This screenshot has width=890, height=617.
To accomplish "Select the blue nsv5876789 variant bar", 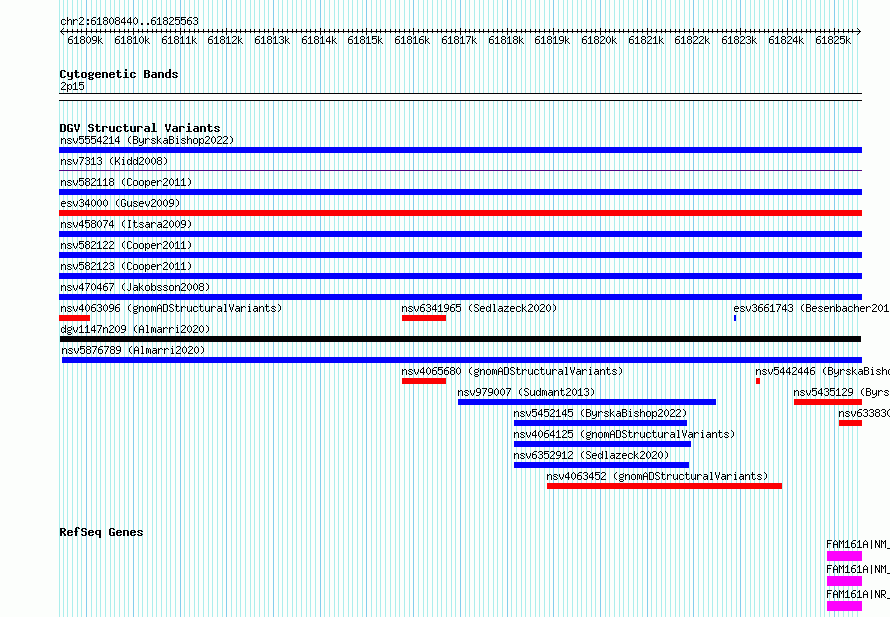I will click(x=462, y=360).
